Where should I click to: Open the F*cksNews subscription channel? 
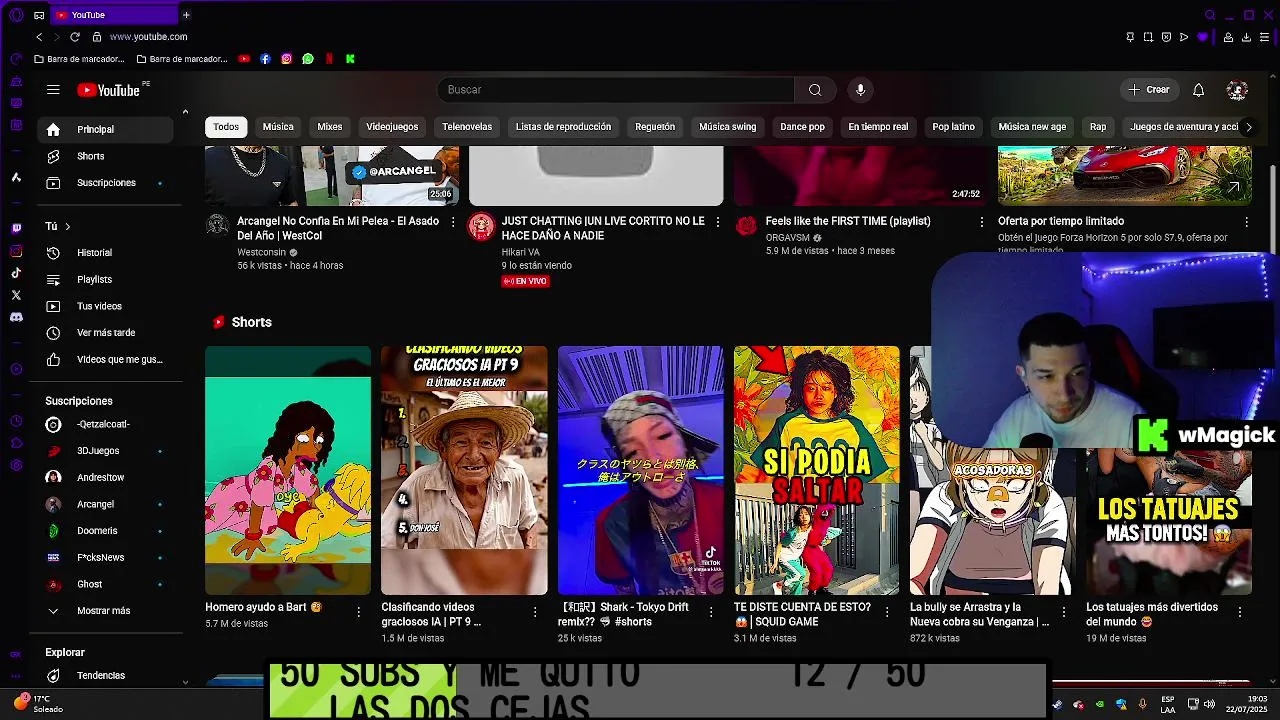coord(105,558)
